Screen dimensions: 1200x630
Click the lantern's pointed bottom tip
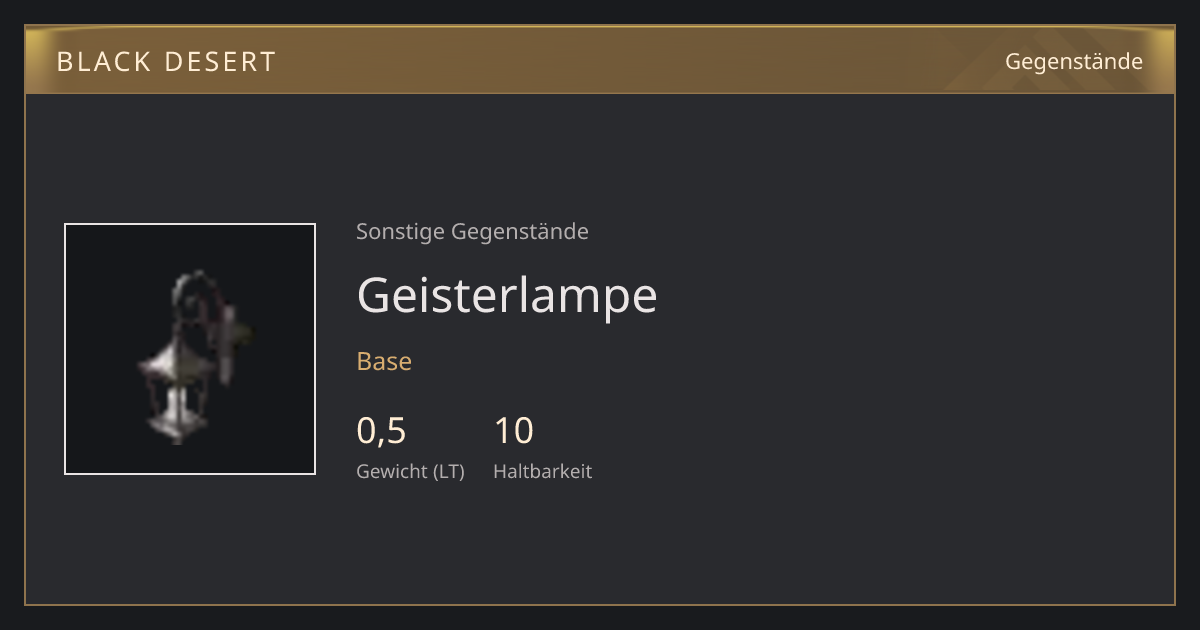pos(179,437)
